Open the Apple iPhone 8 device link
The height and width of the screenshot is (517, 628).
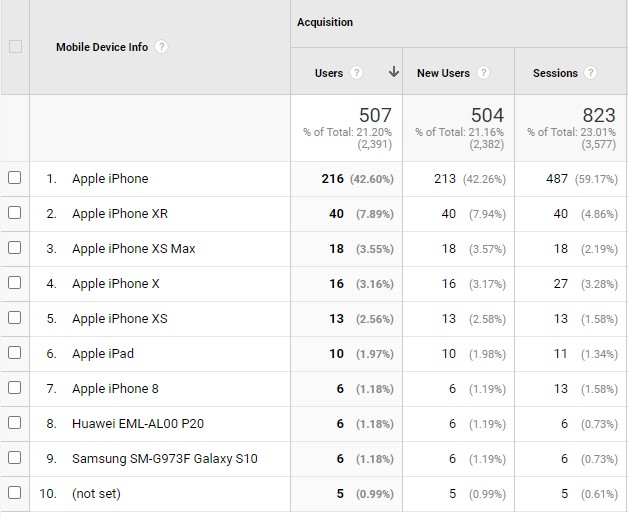(x=115, y=388)
